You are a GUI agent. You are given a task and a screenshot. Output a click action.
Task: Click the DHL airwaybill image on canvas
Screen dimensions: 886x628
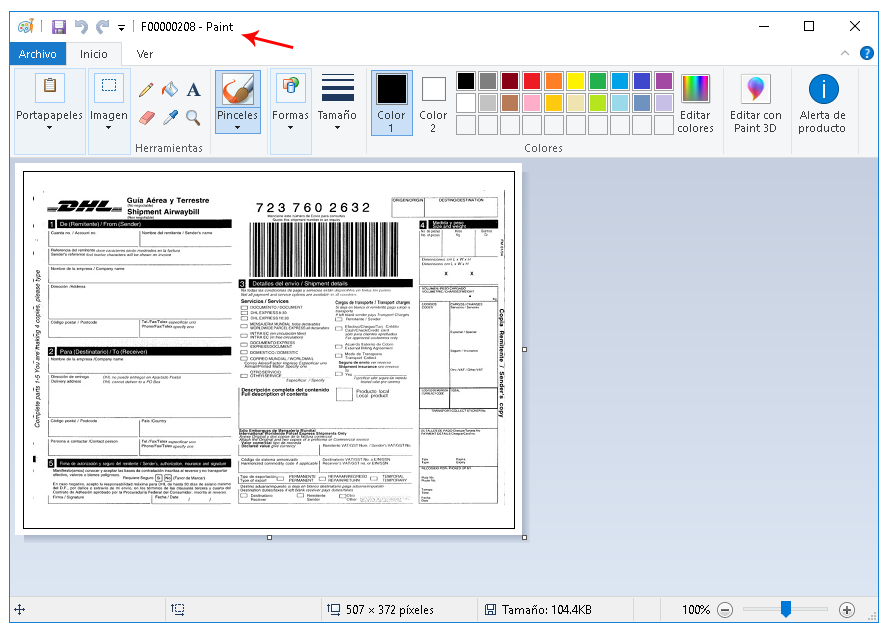click(269, 350)
